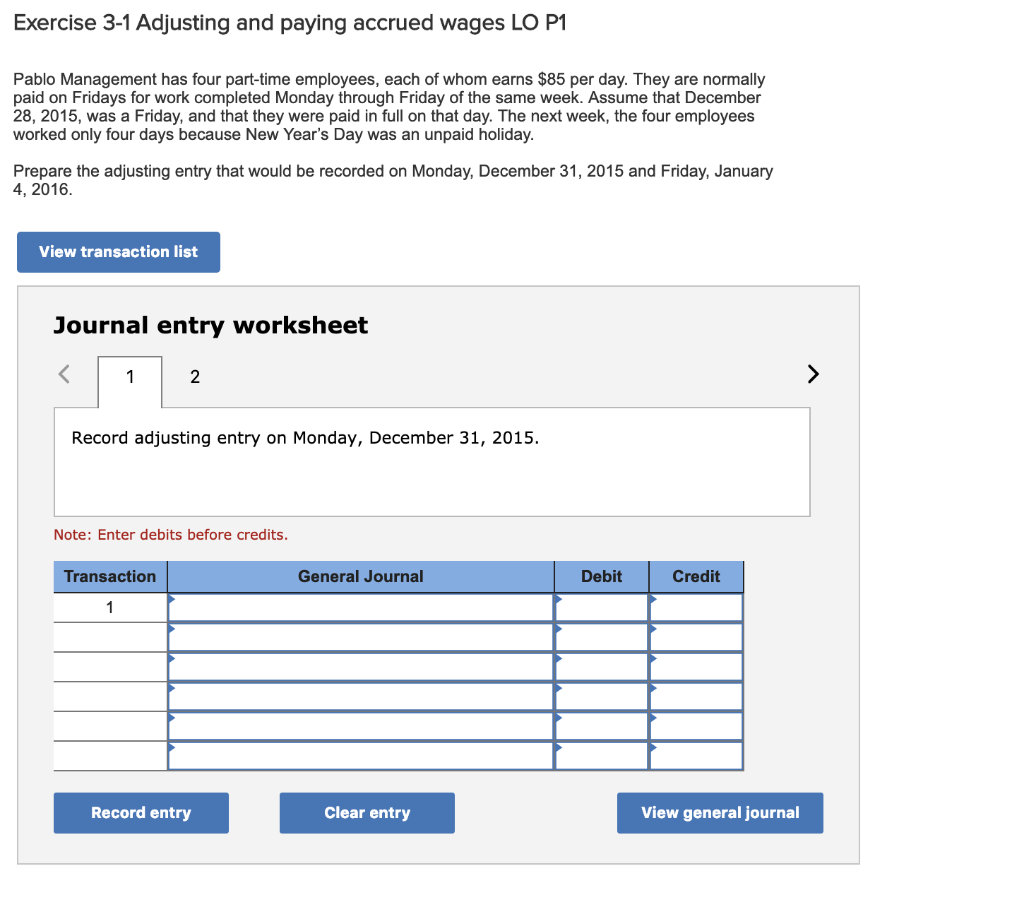Switch to journal entry tab 2
1024x907 pixels.
[195, 377]
